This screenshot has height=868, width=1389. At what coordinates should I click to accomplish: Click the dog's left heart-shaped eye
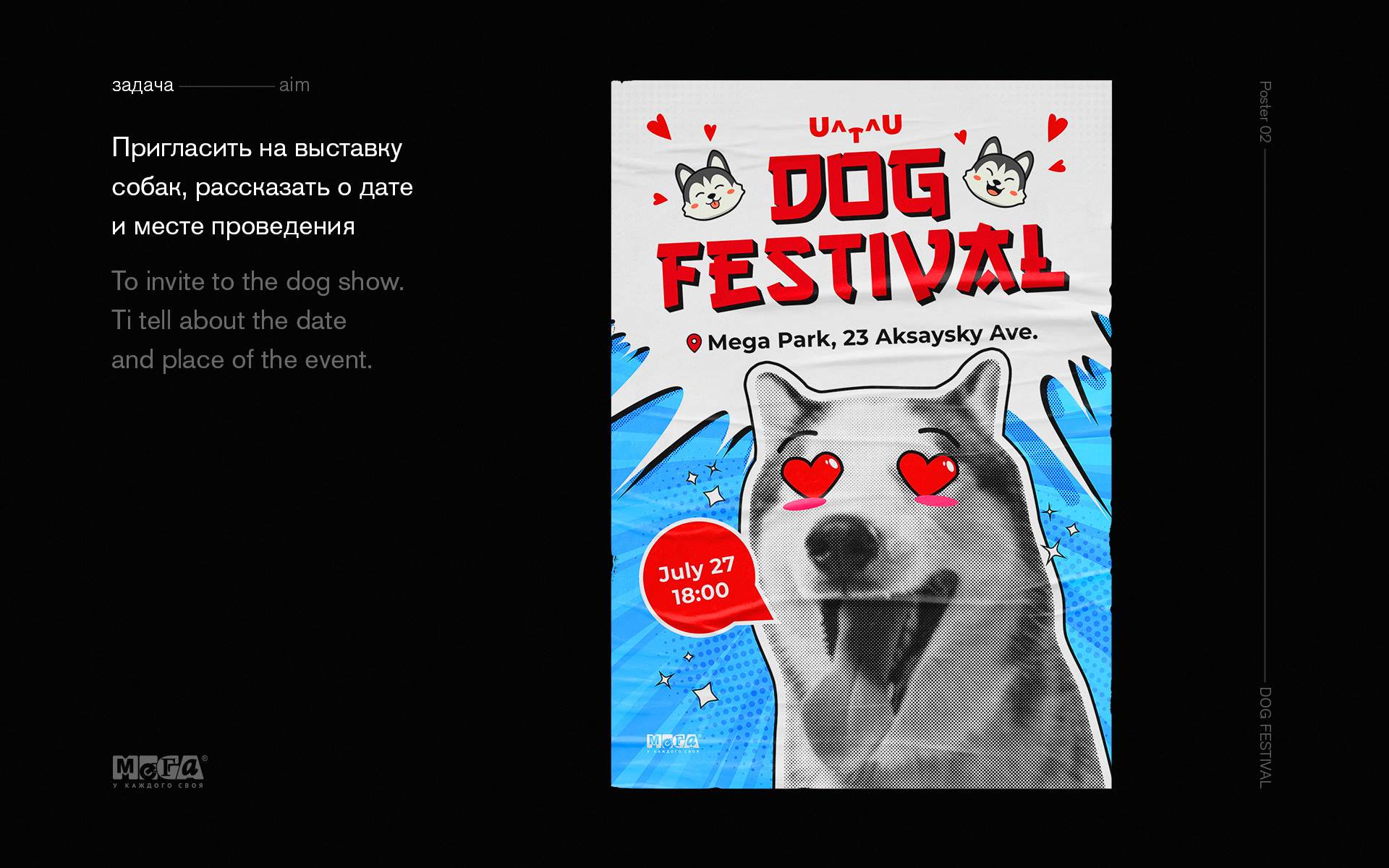pyautogui.click(x=812, y=474)
